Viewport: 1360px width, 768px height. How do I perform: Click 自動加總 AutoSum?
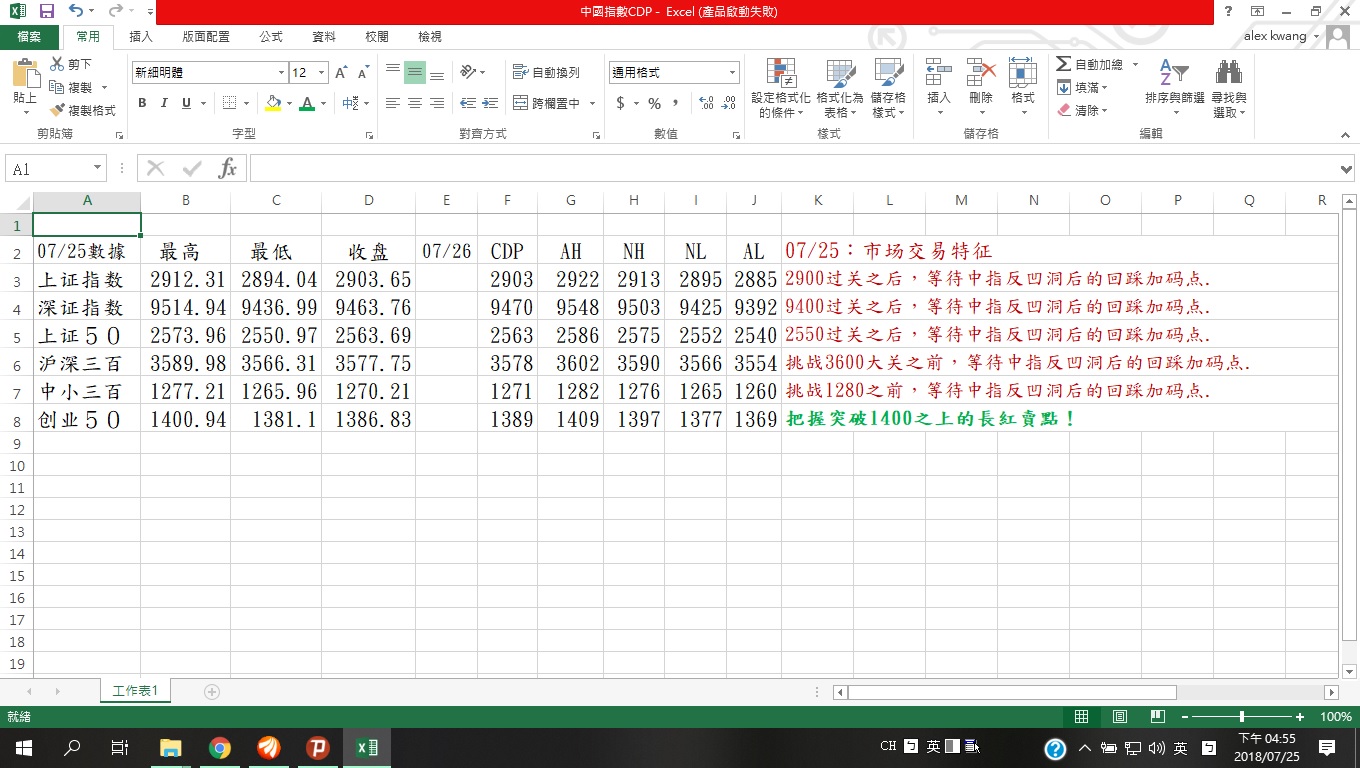pos(1090,64)
